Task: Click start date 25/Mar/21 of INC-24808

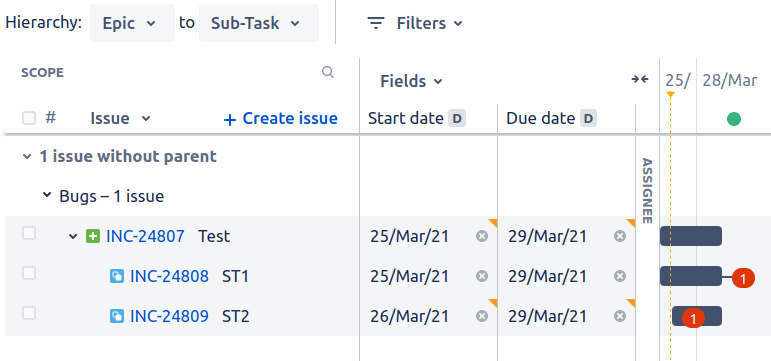Action: pyautogui.click(x=410, y=276)
